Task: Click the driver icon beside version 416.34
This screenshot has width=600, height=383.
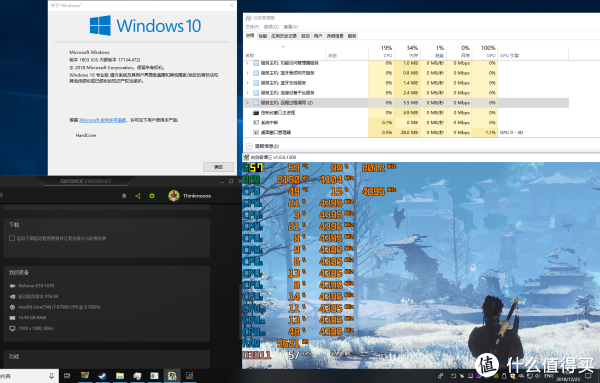Action: [x=12, y=297]
